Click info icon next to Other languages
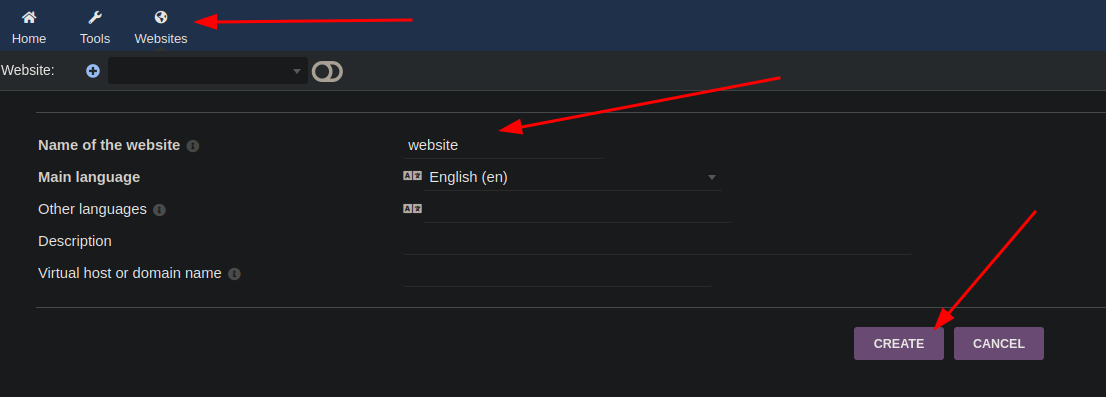 159,210
